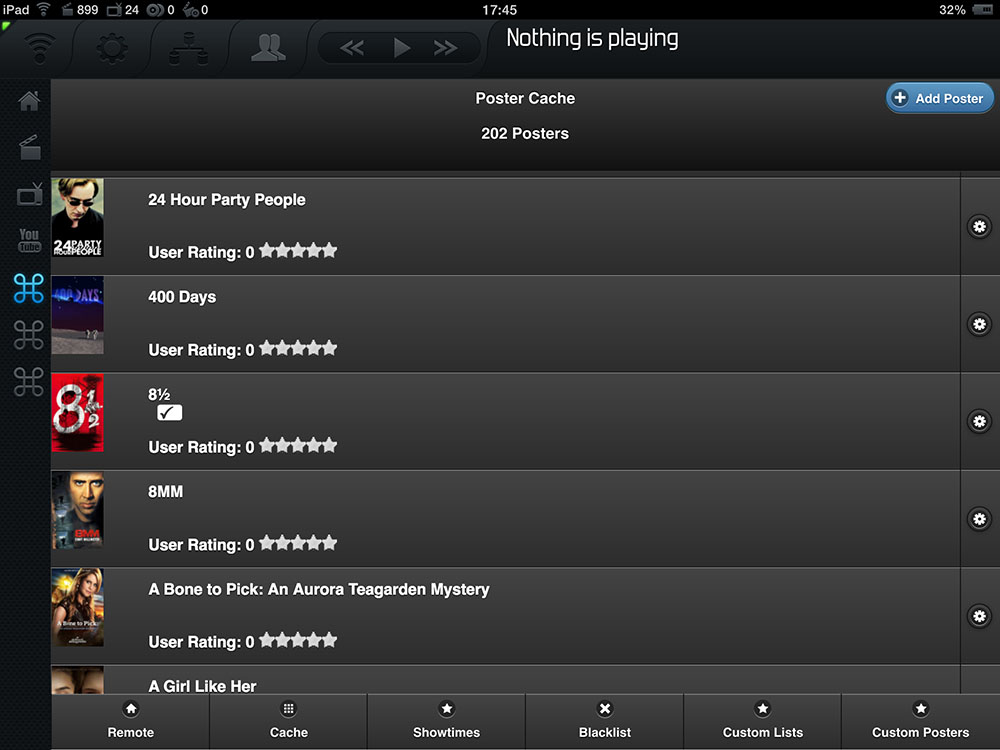1000x750 pixels.
Task: Open the TV shows icon in sidebar
Action: pyautogui.click(x=29, y=195)
